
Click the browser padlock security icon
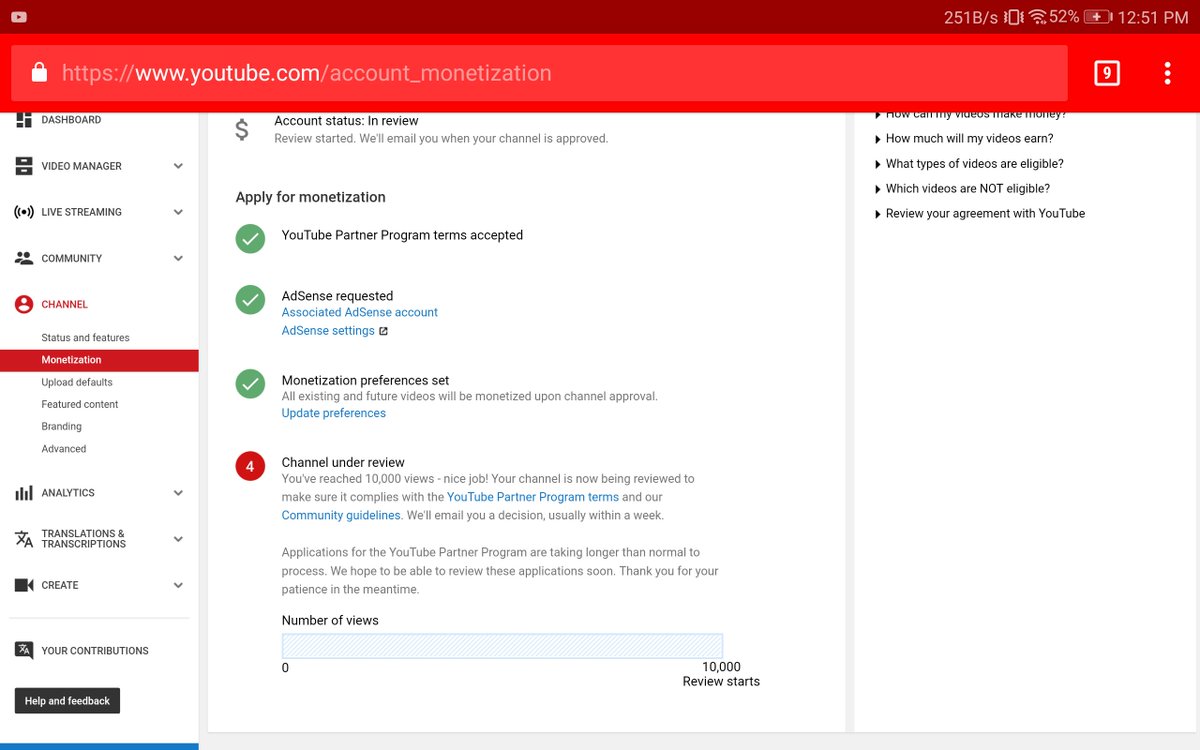point(39,73)
